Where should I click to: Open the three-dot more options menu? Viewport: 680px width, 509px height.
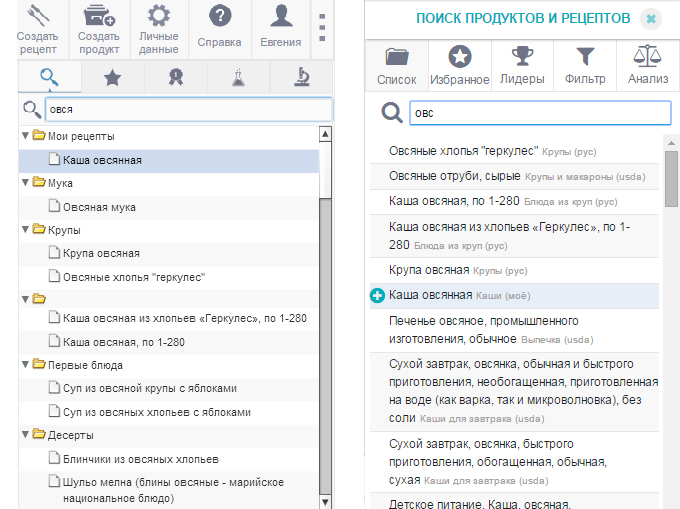[322, 28]
